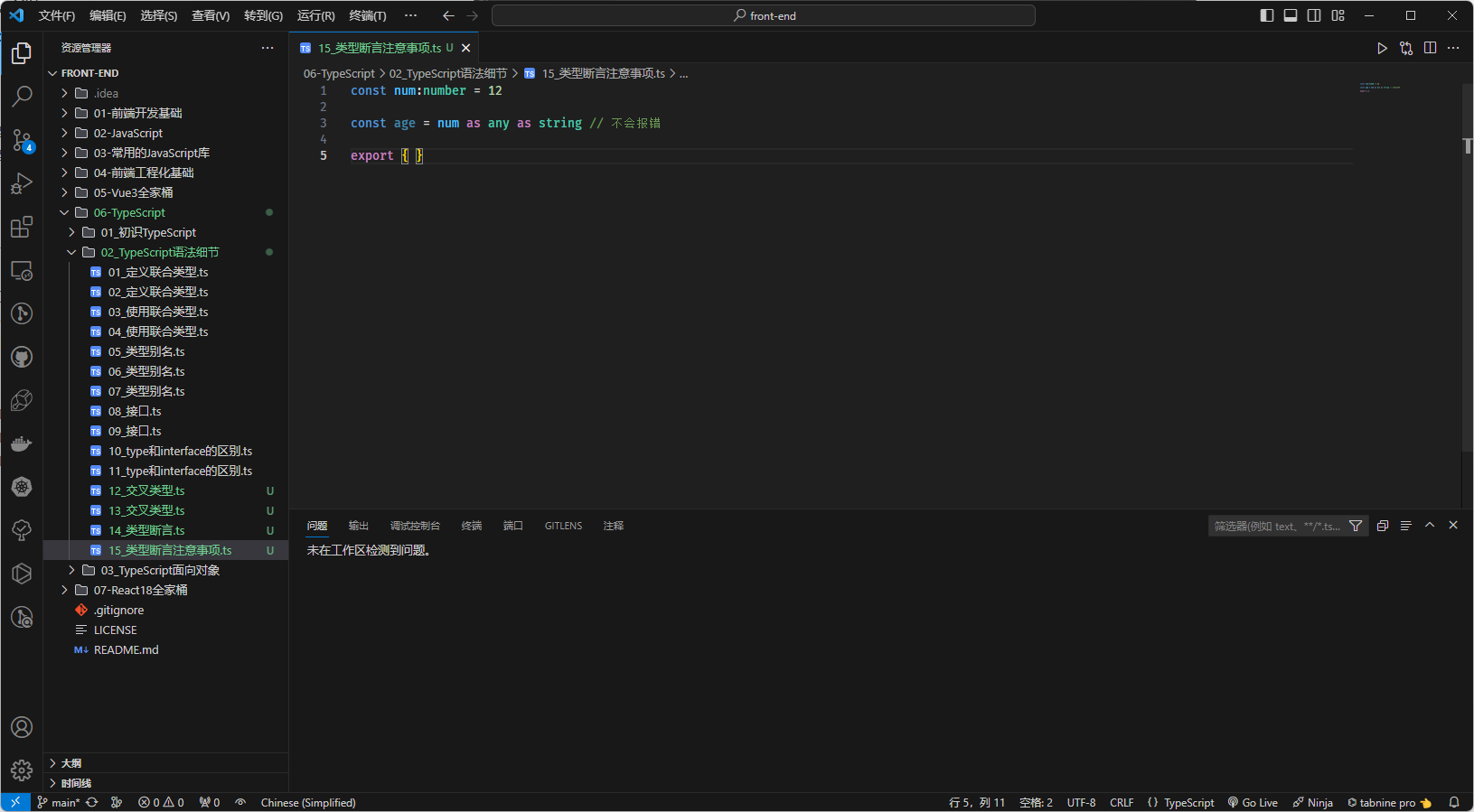Switch to the 调试控制台 panel tab
Screen dimensions: 1474x812
(415, 526)
